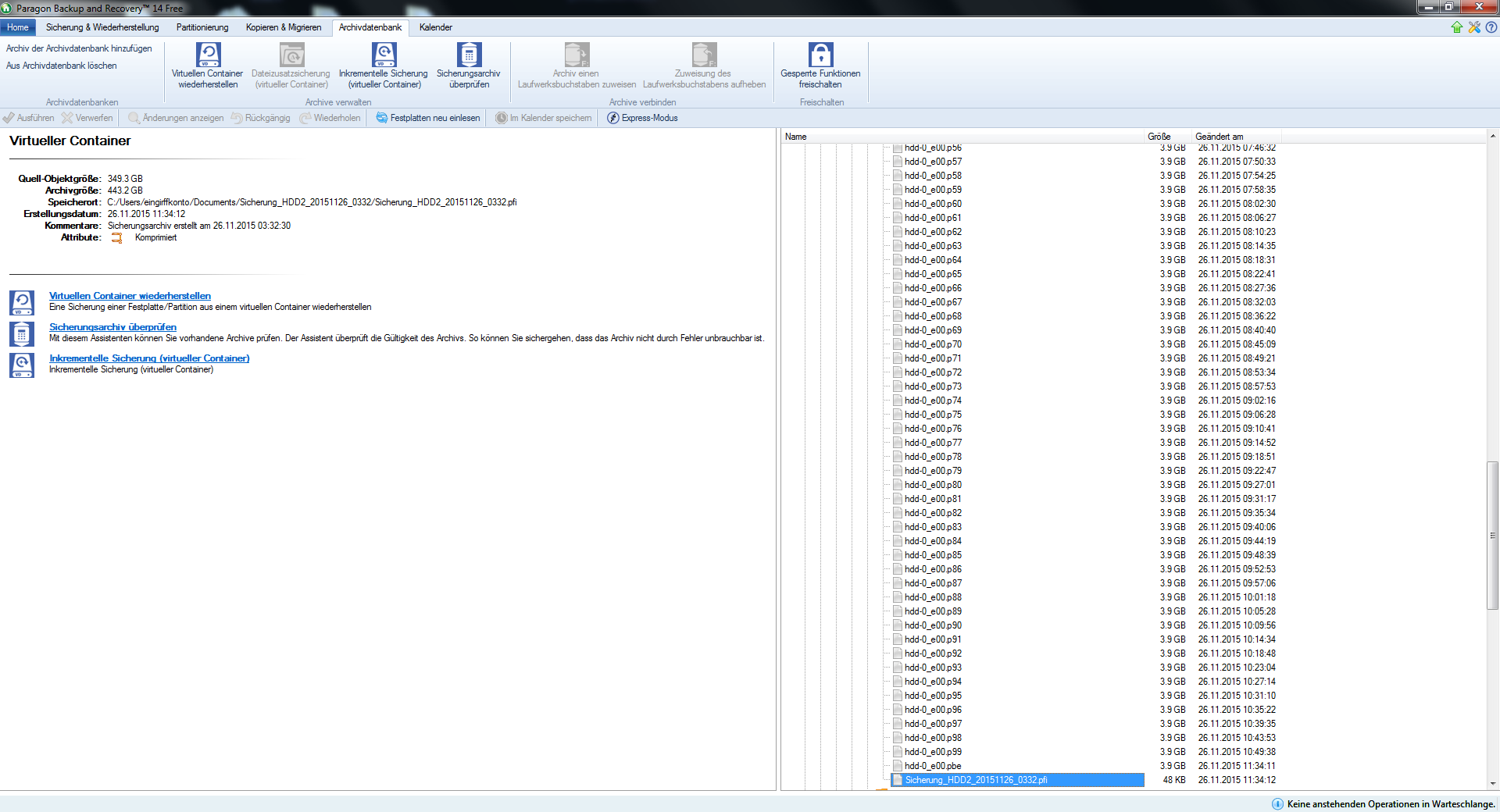The height and width of the screenshot is (812, 1500).
Task: Click Inkrementelle Sicherung ribbon icon
Action: [x=384, y=55]
